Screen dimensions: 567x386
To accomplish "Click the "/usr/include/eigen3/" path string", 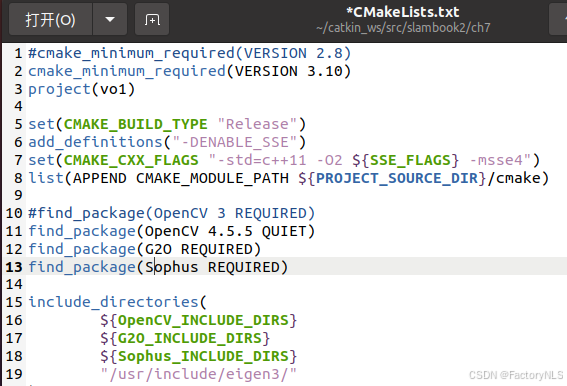I will tap(199, 374).
